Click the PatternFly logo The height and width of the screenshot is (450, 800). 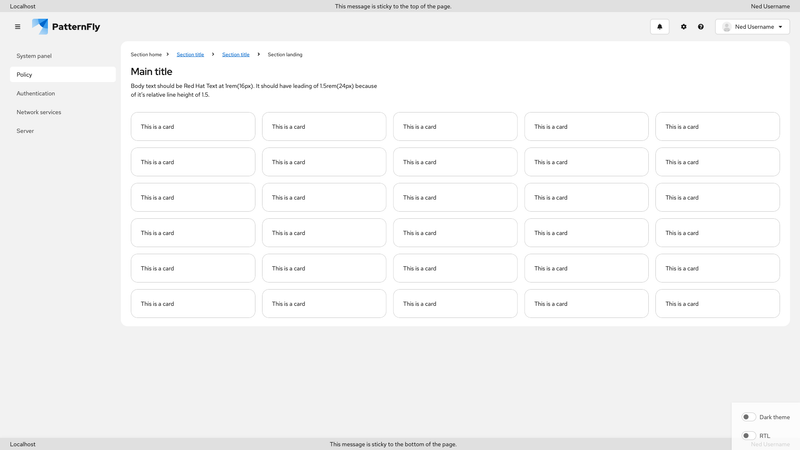pyautogui.click(x=66, y=27)
